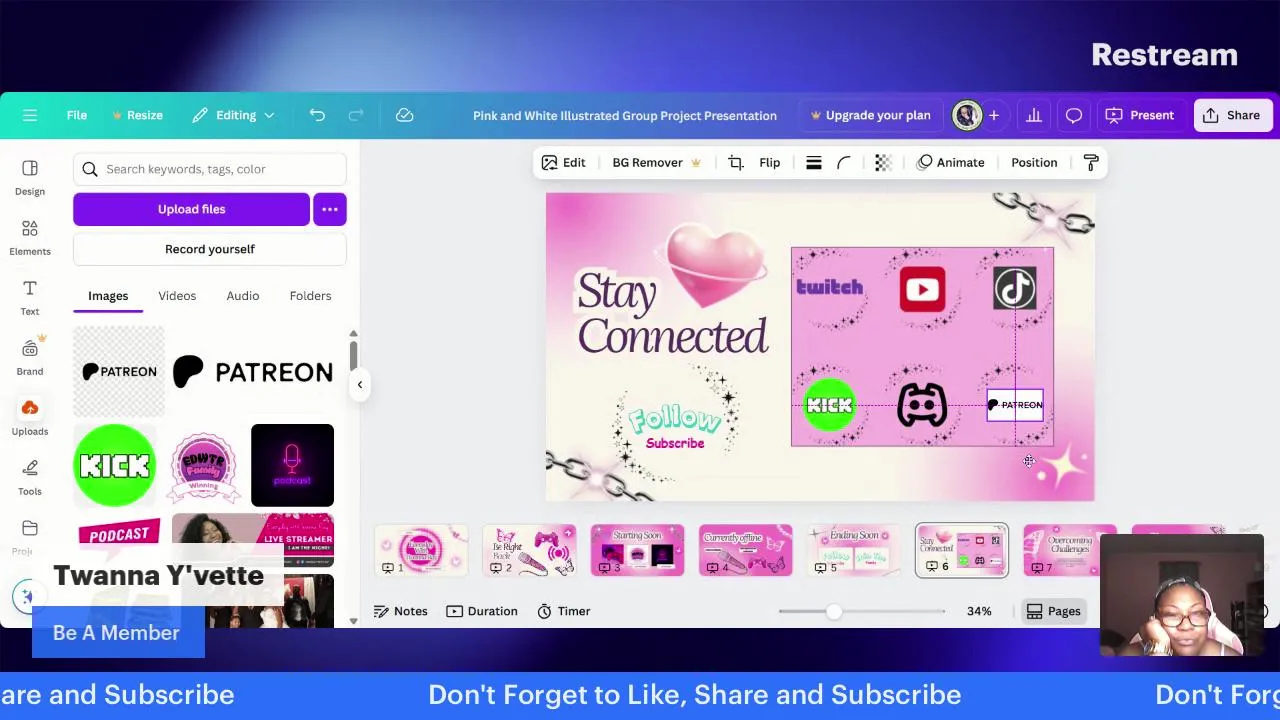The image size is (1280, 720).
Task: Select page 4 Currently offline thumbnail
Action: point(745,550)
